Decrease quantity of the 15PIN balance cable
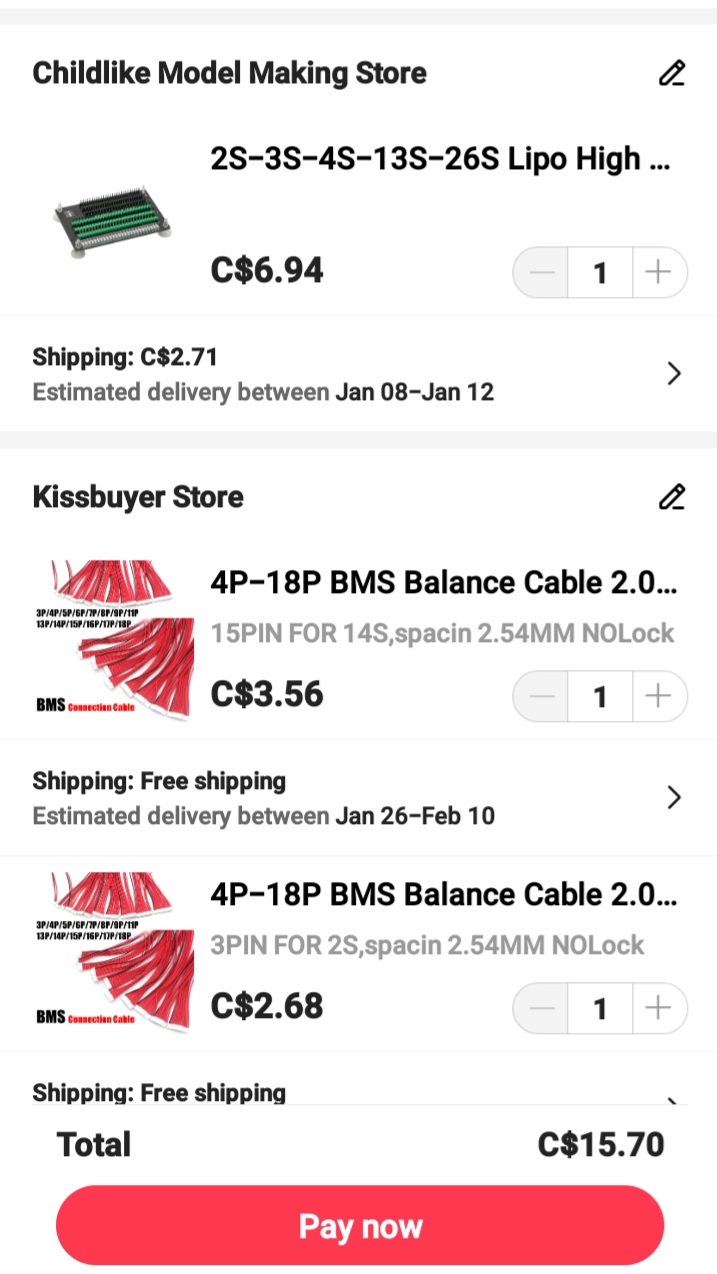717x1274 pixels. pos(540,696)
